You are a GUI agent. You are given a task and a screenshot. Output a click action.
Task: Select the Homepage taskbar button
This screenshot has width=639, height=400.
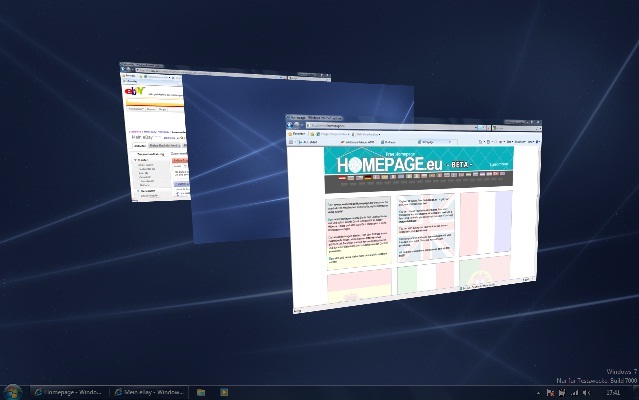coord(68,392)
